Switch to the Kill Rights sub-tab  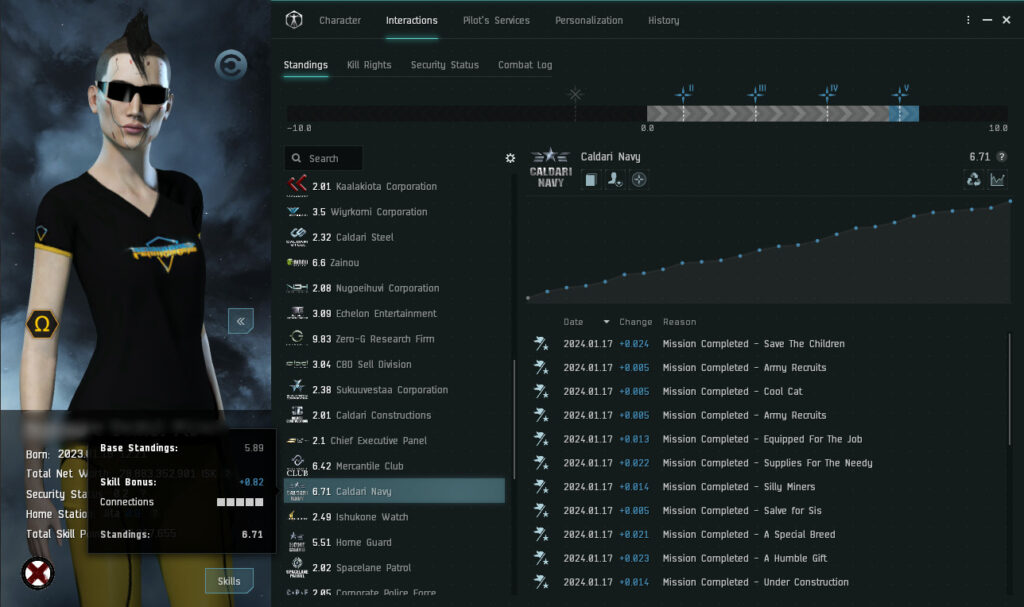pyautogui.click(x=369, y=65)
